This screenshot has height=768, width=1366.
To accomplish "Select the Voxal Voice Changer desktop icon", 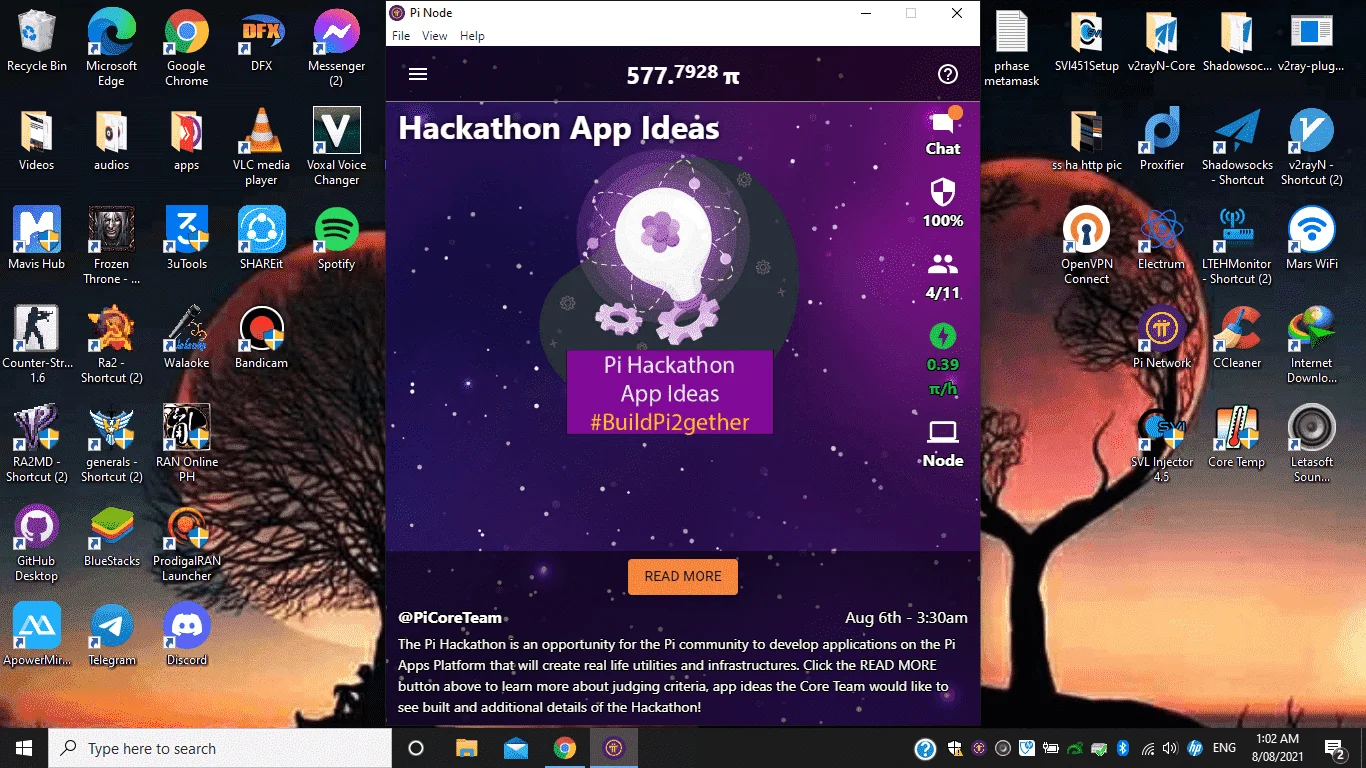I will (x=336, y=146).
